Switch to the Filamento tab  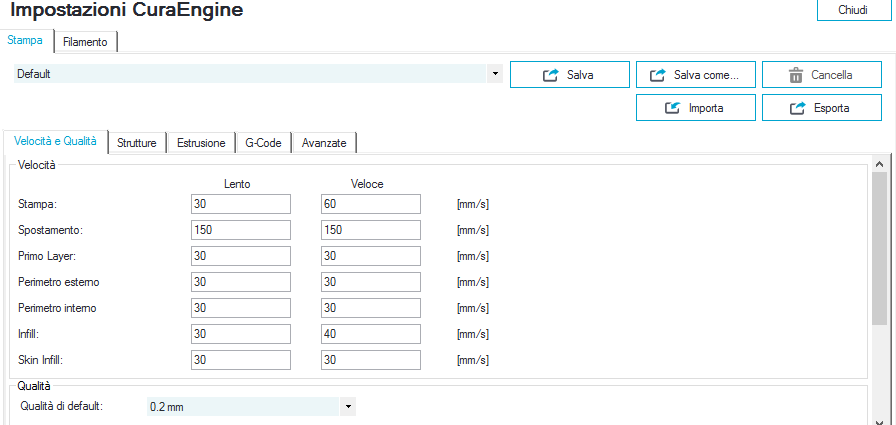85,42
